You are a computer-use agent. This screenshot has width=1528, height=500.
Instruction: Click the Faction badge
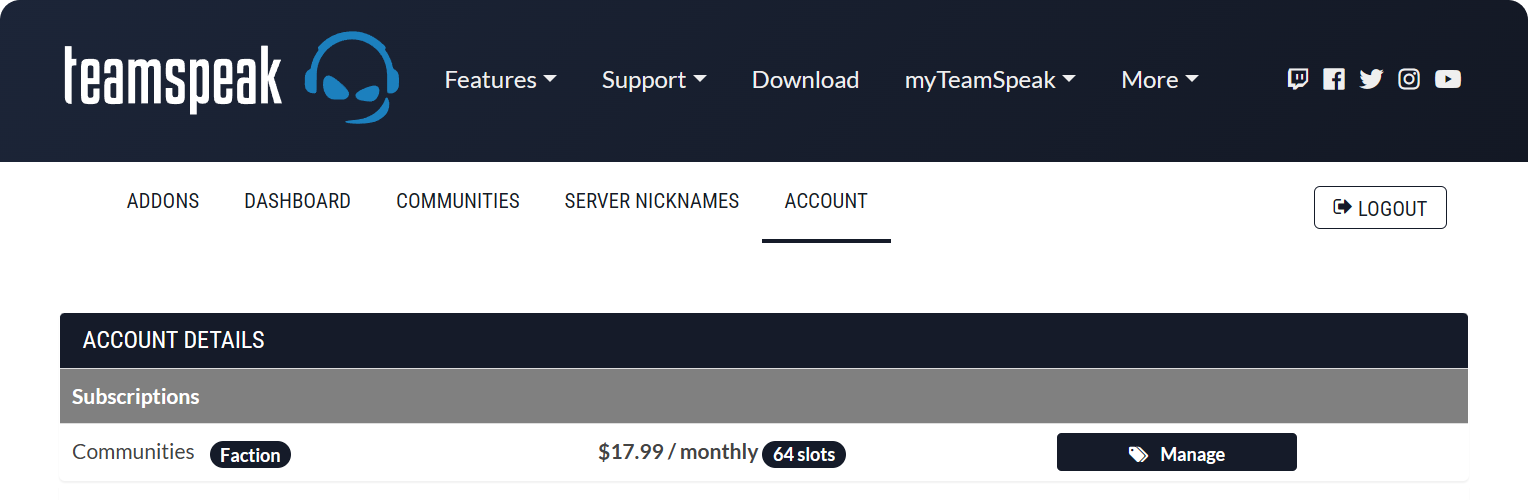pos(250,455)
